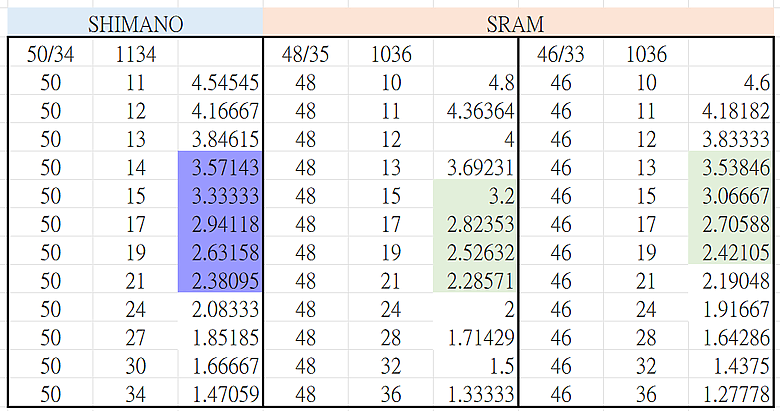This screenshot has height=411, width=780.
Task: Click the purple cell 2.94118
Action: click(220, 223)
